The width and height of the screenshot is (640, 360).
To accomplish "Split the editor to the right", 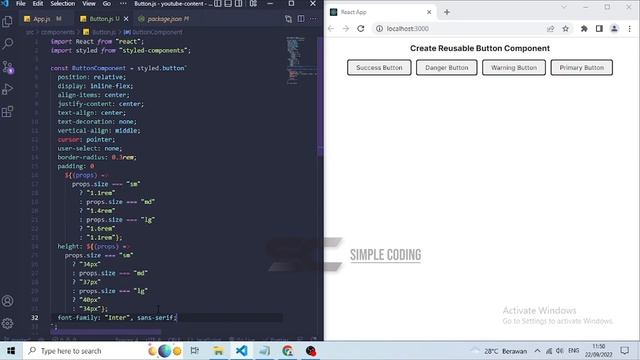I will [301, 19].
